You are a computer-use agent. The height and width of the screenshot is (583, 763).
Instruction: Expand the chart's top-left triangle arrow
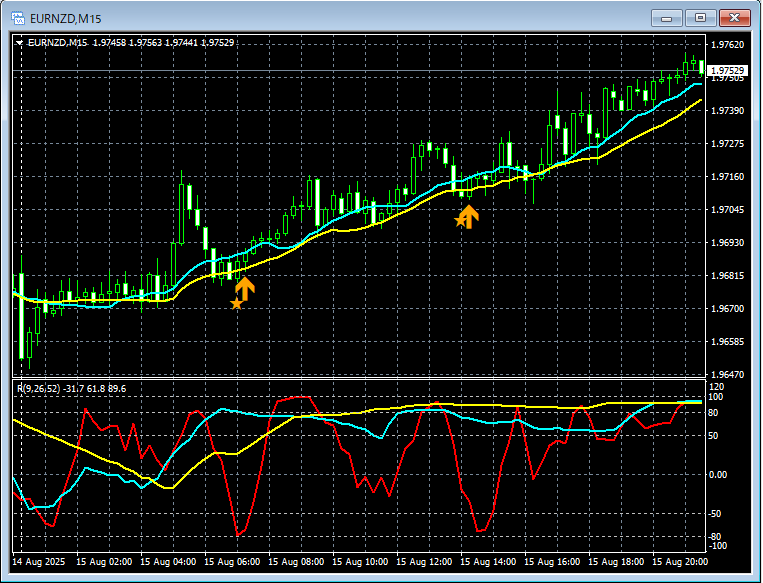19,43
